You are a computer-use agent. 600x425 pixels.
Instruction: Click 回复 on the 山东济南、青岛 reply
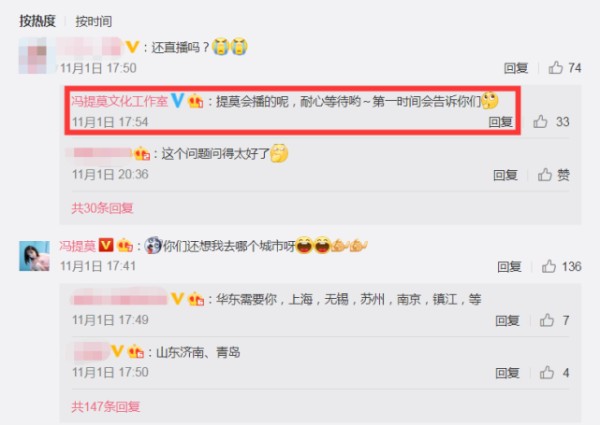[507, 373]
